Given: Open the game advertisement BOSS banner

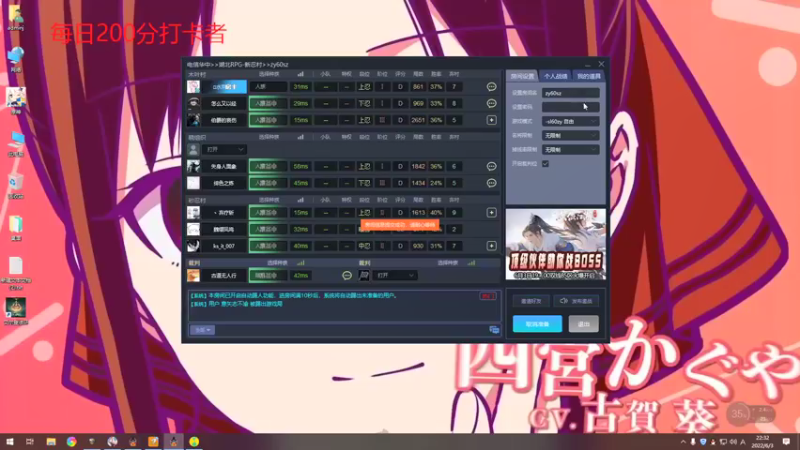Looking at the screenshot, I should 556,244.
